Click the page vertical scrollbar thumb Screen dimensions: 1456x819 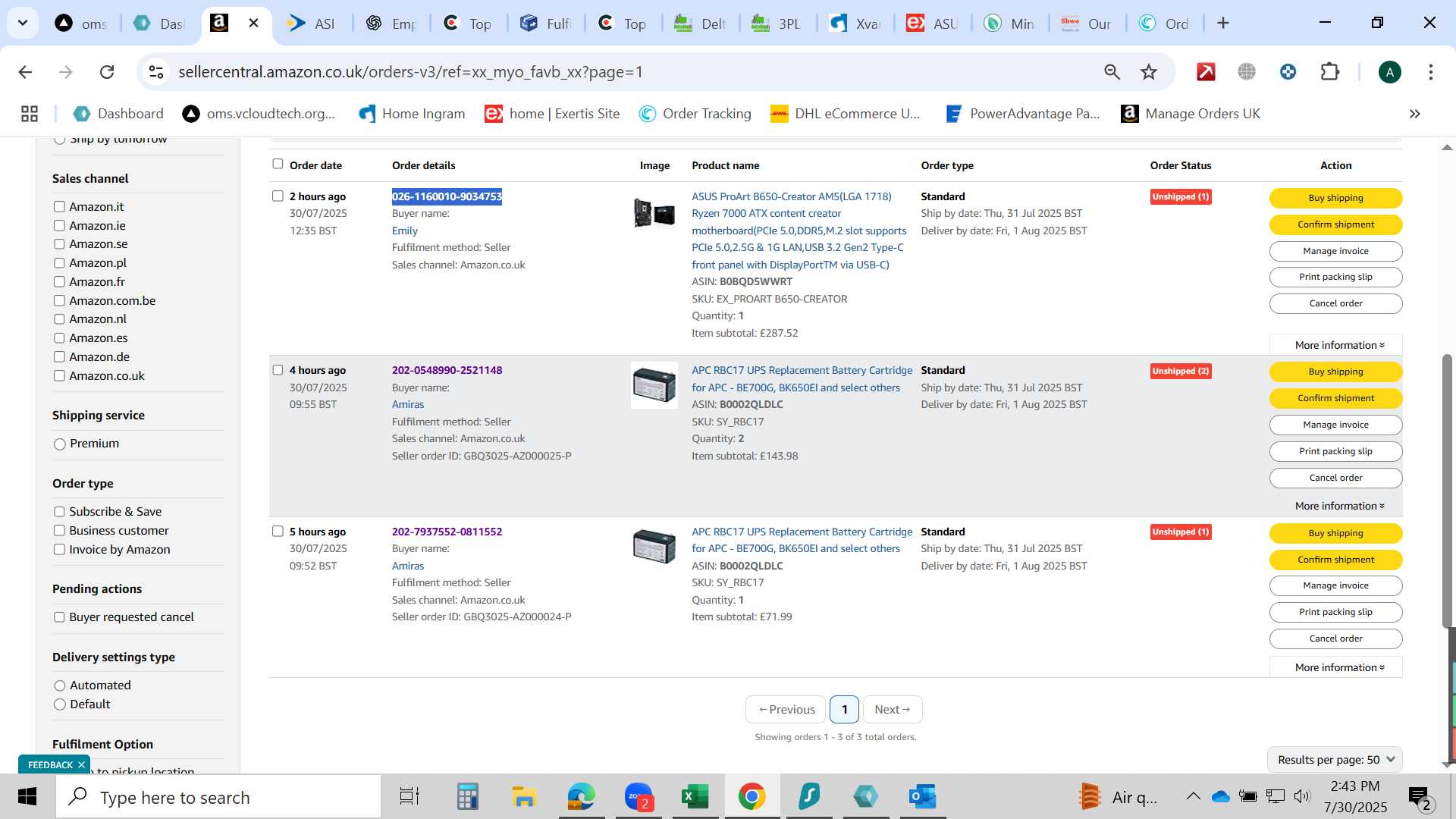[x=1447, y=491]
